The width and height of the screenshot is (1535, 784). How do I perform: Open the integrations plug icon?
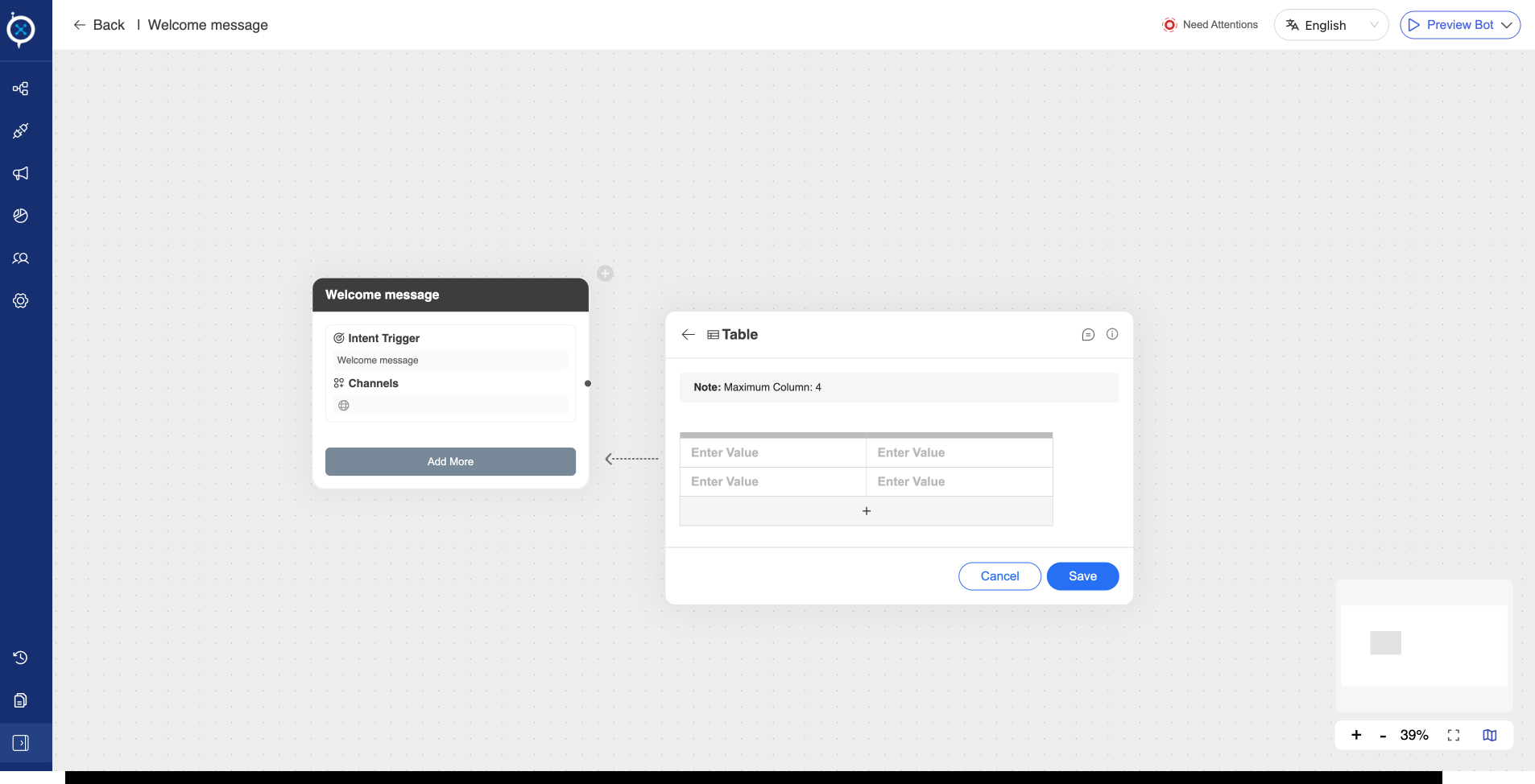21,130
